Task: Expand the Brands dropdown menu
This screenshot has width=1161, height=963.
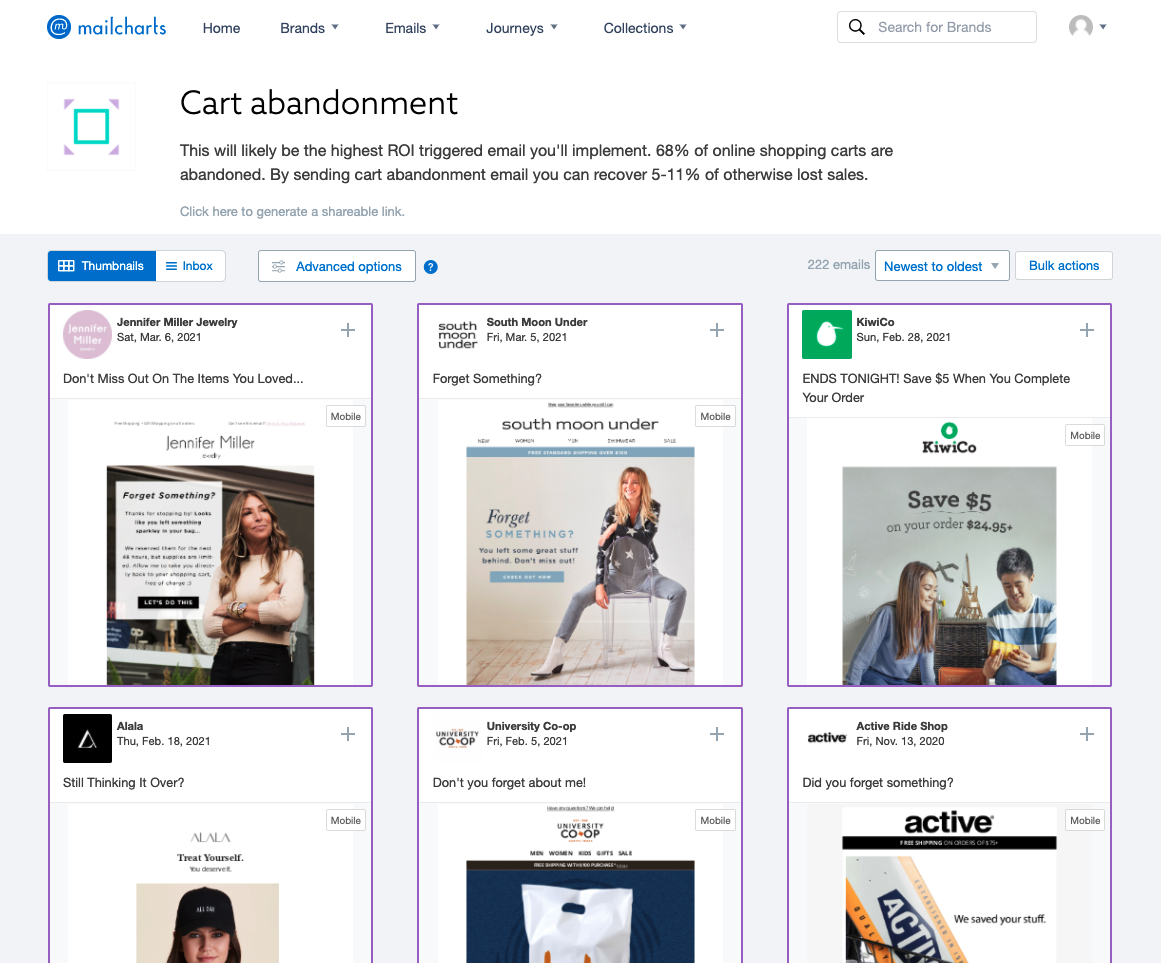Action: (x=310, y=28)
